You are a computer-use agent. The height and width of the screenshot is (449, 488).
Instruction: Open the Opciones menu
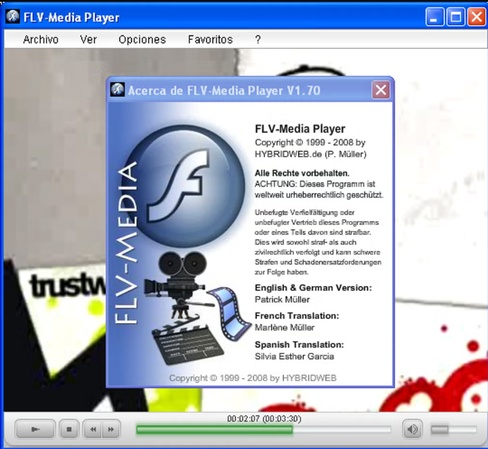(142, 40)
